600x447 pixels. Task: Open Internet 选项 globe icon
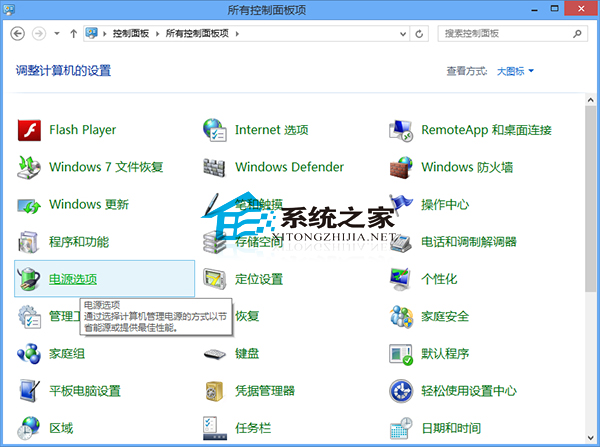(x=215, y=130)
